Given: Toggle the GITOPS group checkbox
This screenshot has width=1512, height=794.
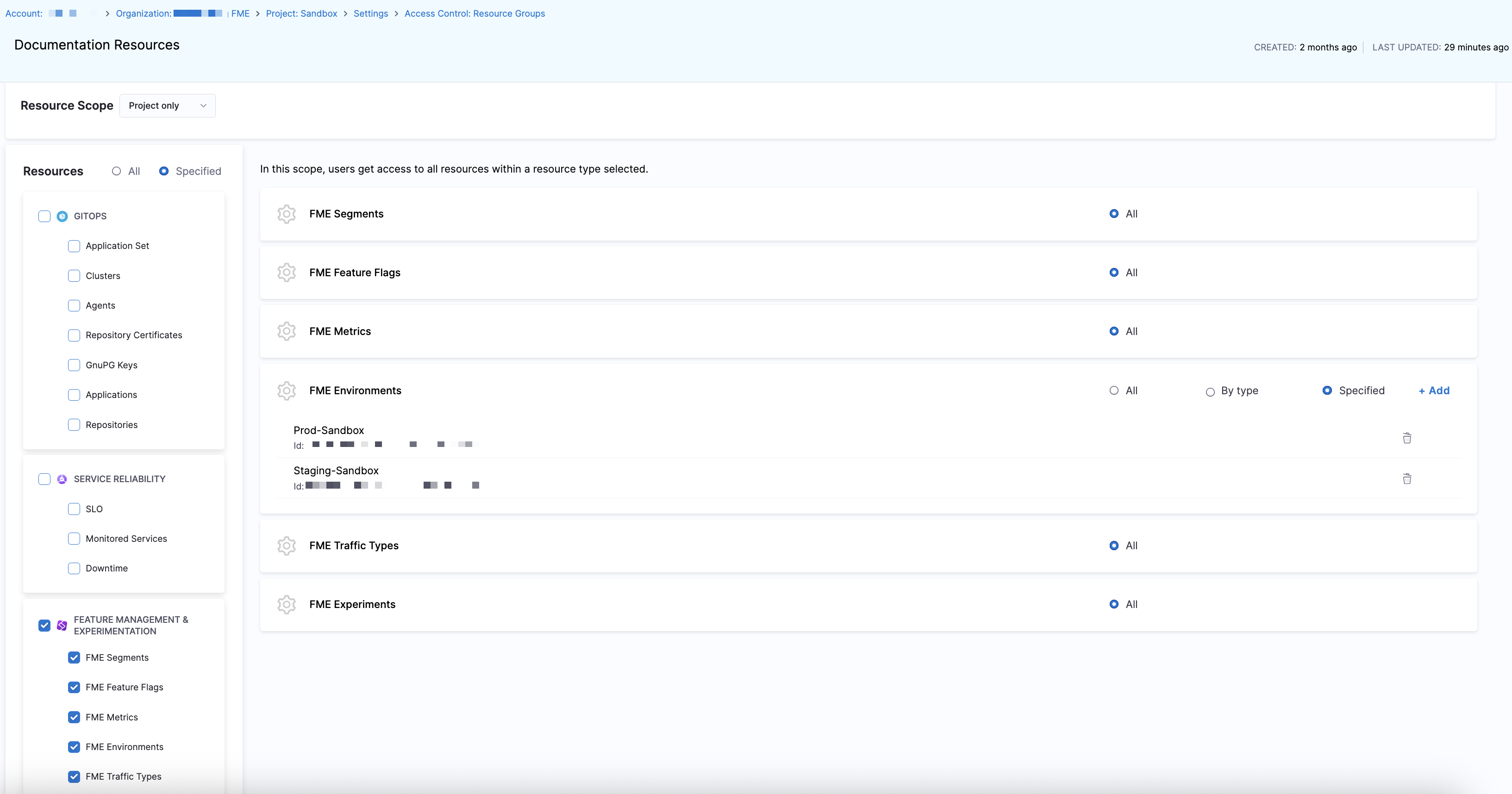Looking at the screenshot, I should tap(44, 216).
